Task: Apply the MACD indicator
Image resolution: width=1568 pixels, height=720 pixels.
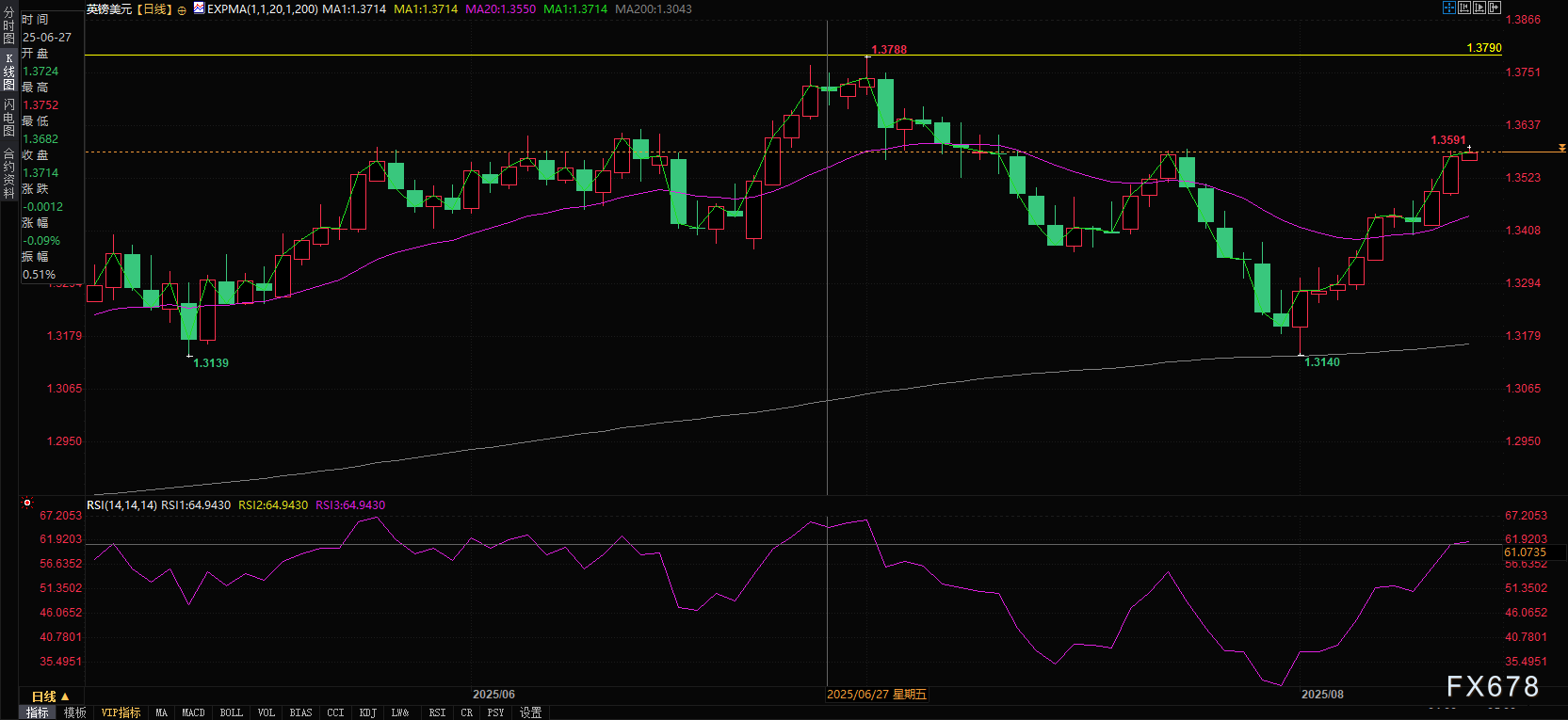Action: point(193,712)
